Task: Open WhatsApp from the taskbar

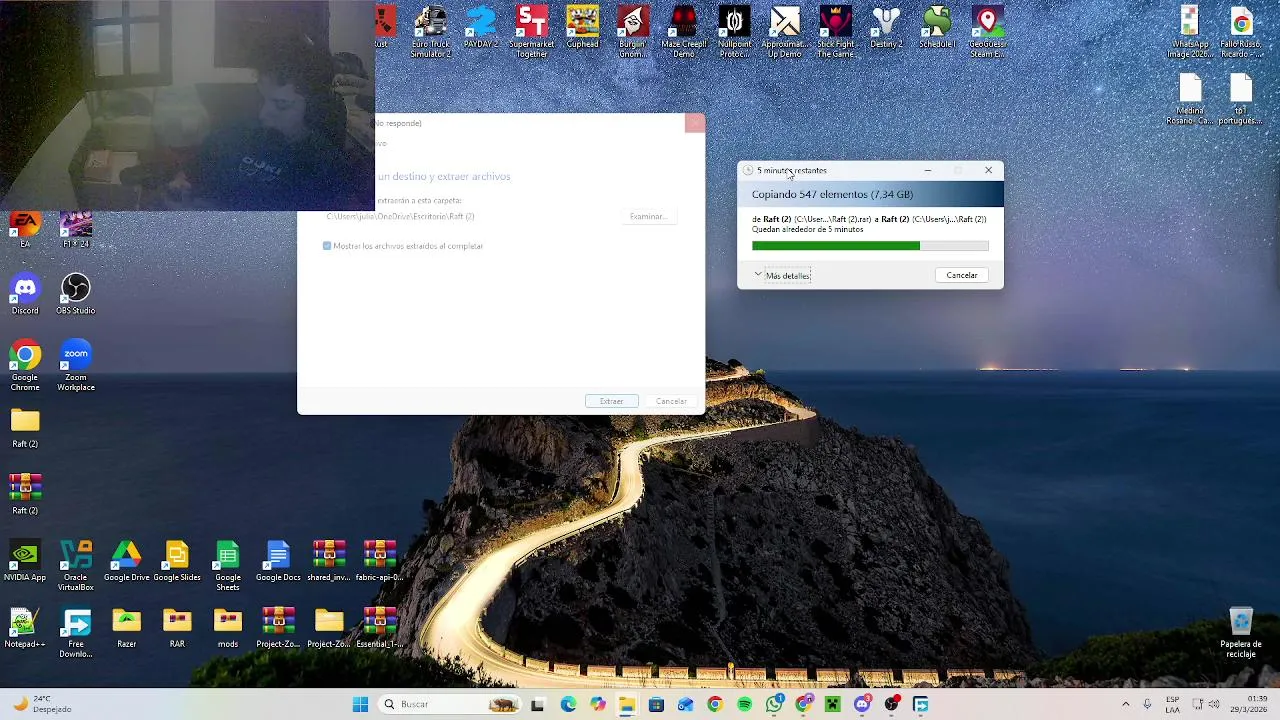Action: coord(774,704)
